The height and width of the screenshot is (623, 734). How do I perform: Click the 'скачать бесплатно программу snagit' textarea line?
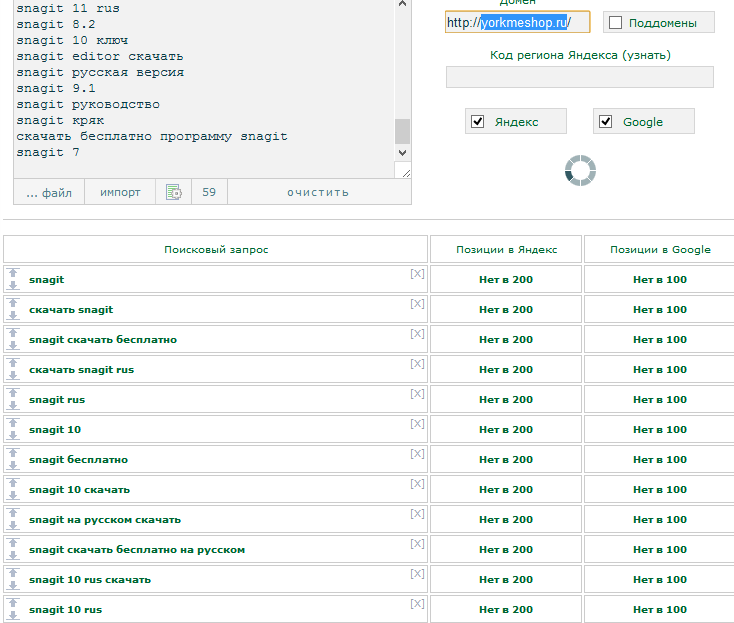coord(152,136)
